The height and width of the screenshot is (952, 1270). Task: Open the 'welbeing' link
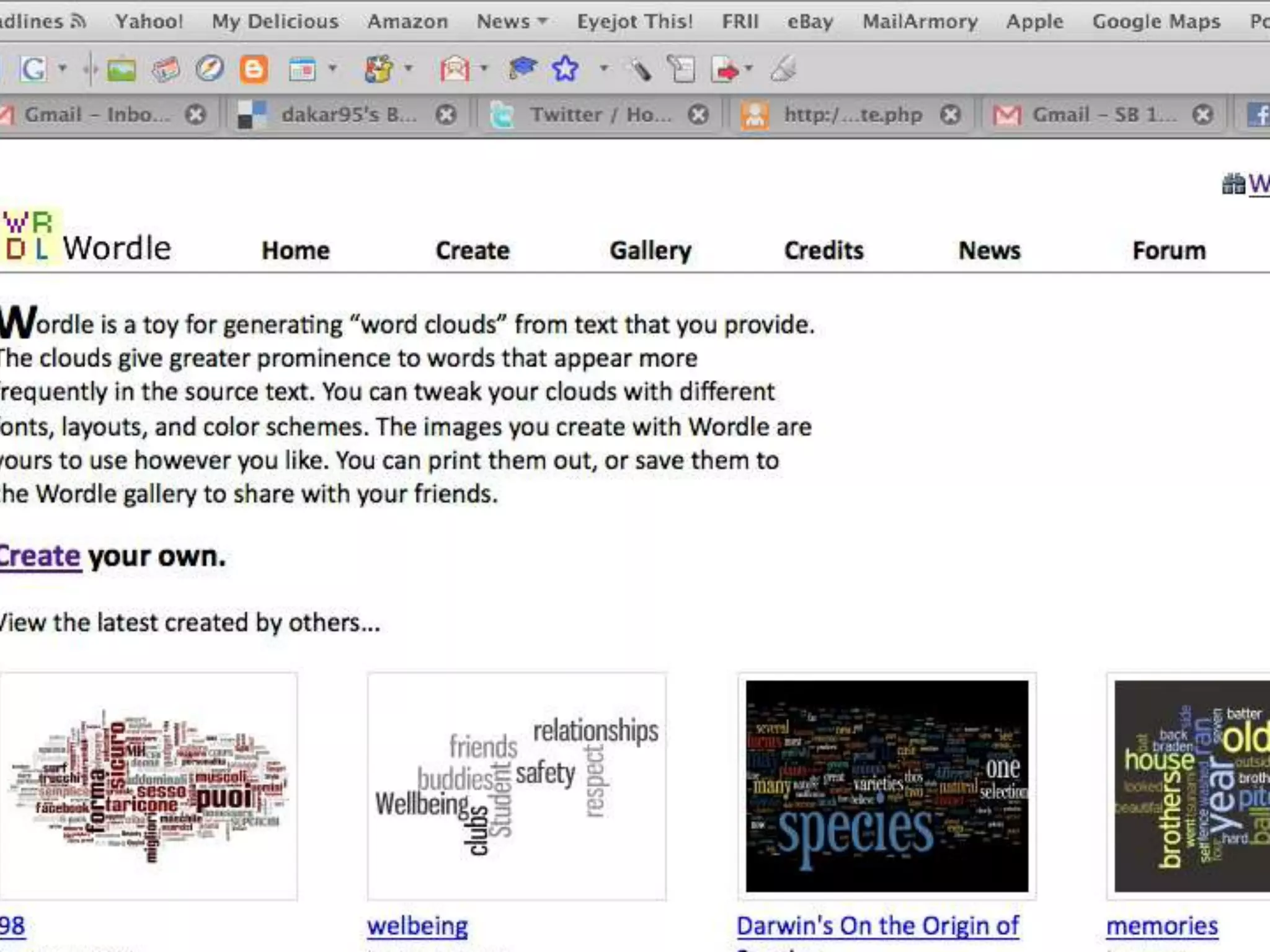(x=417, y=926)
